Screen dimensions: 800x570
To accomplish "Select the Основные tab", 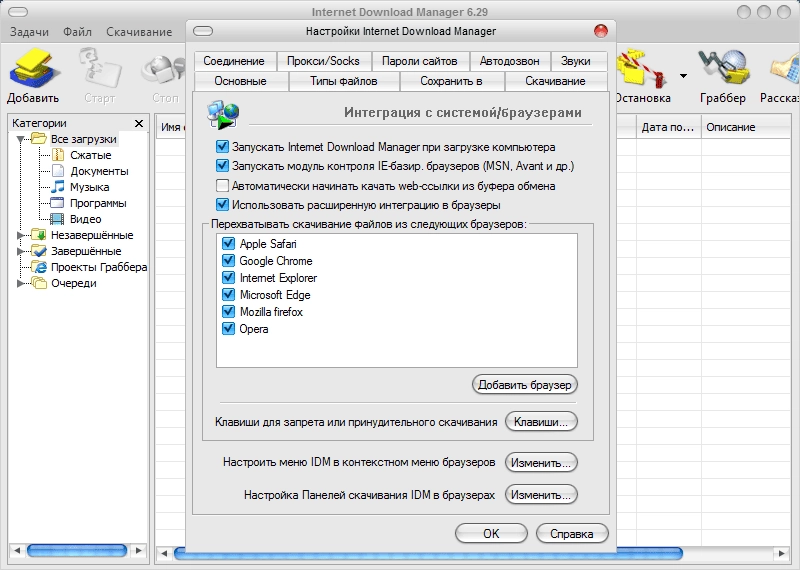I will [x=240, y=81].
